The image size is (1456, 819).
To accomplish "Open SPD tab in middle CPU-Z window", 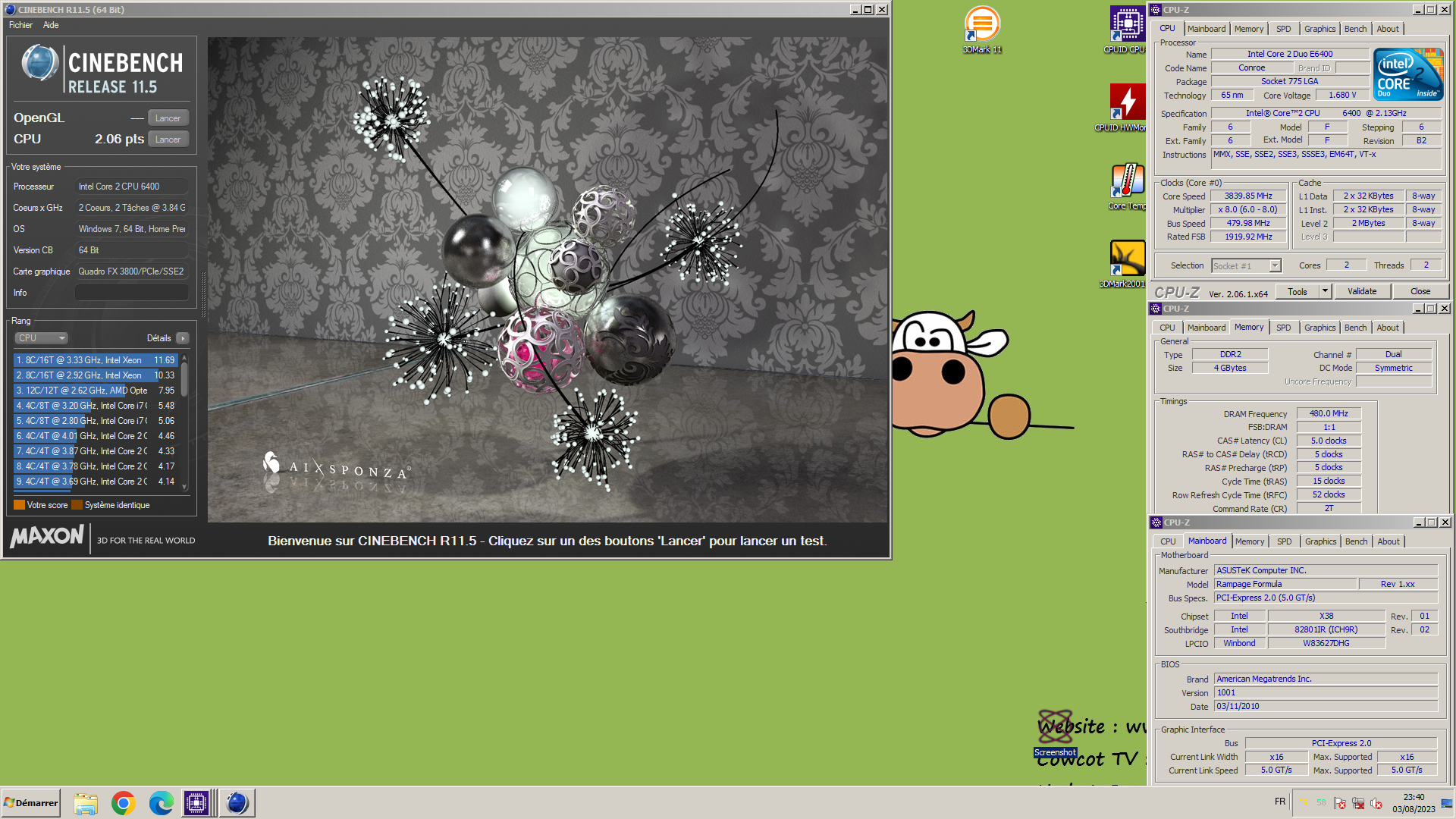I will (1283, 328).
